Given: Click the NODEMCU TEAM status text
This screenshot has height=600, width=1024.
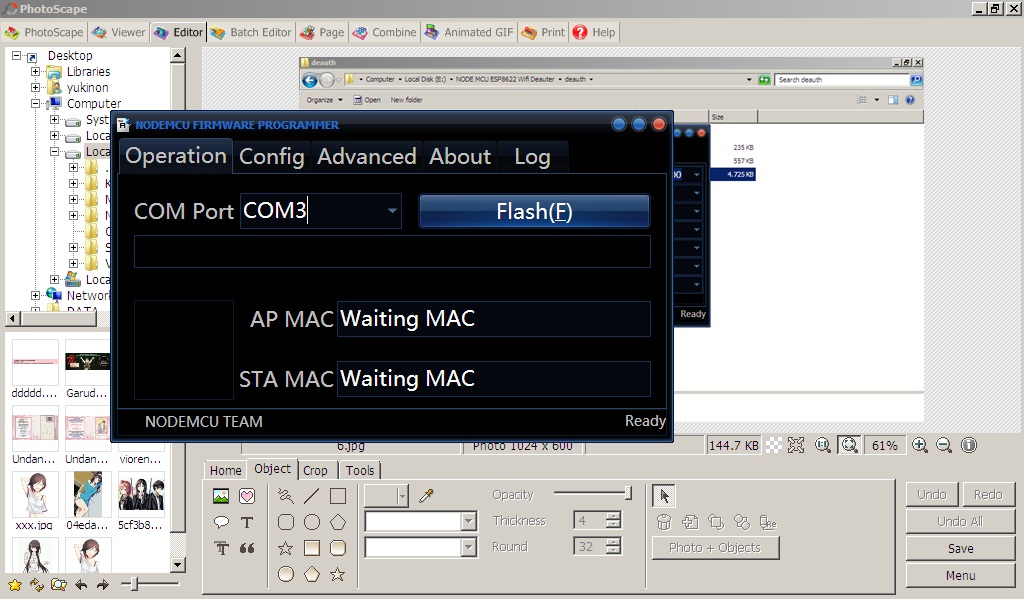Looking at the screenshot, I should click(204, 422).
